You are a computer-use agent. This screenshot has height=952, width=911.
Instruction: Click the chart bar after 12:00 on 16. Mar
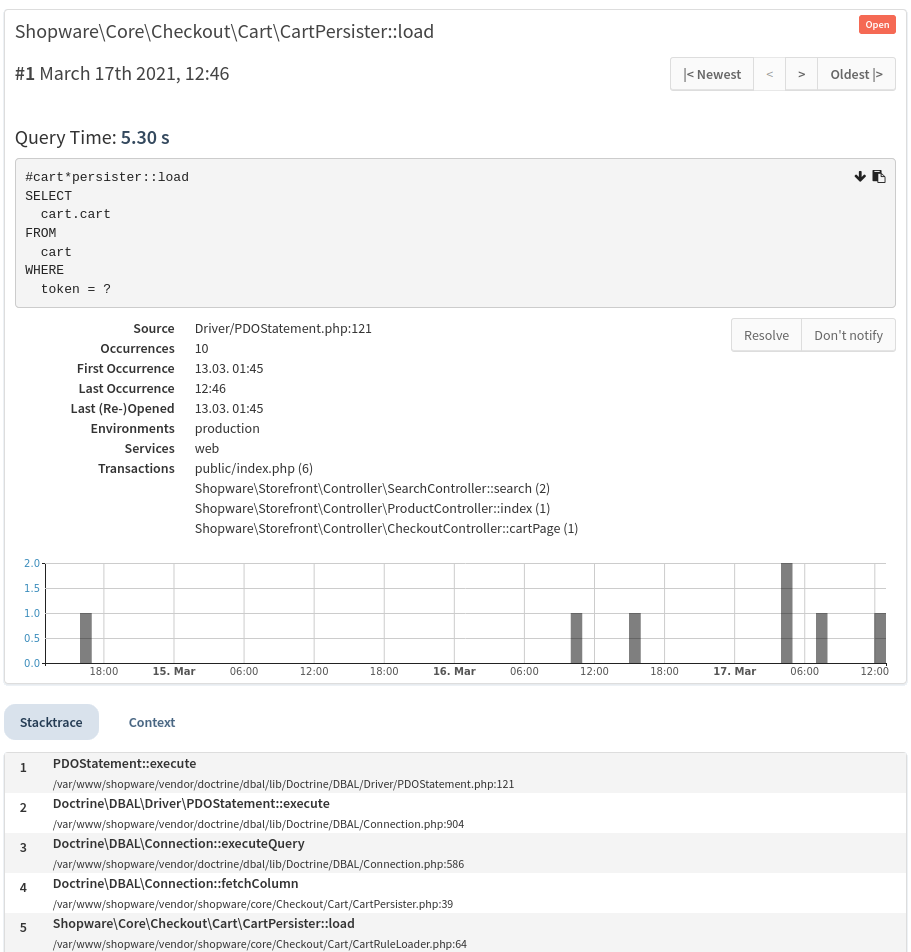tap(635, 638)
